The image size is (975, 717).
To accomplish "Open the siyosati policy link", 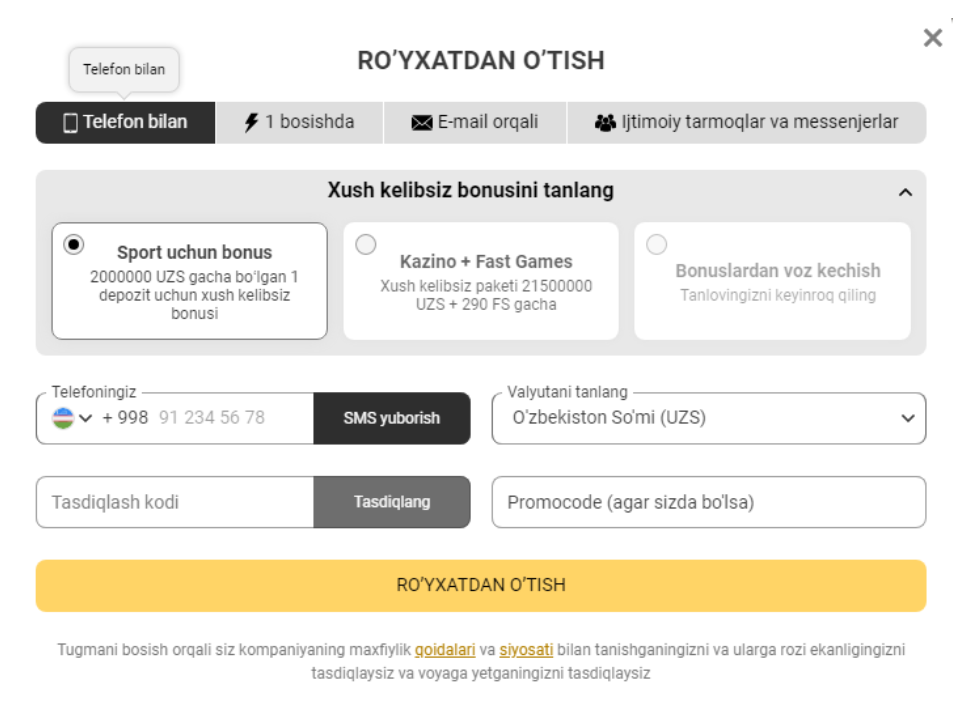I will [526, 649].
